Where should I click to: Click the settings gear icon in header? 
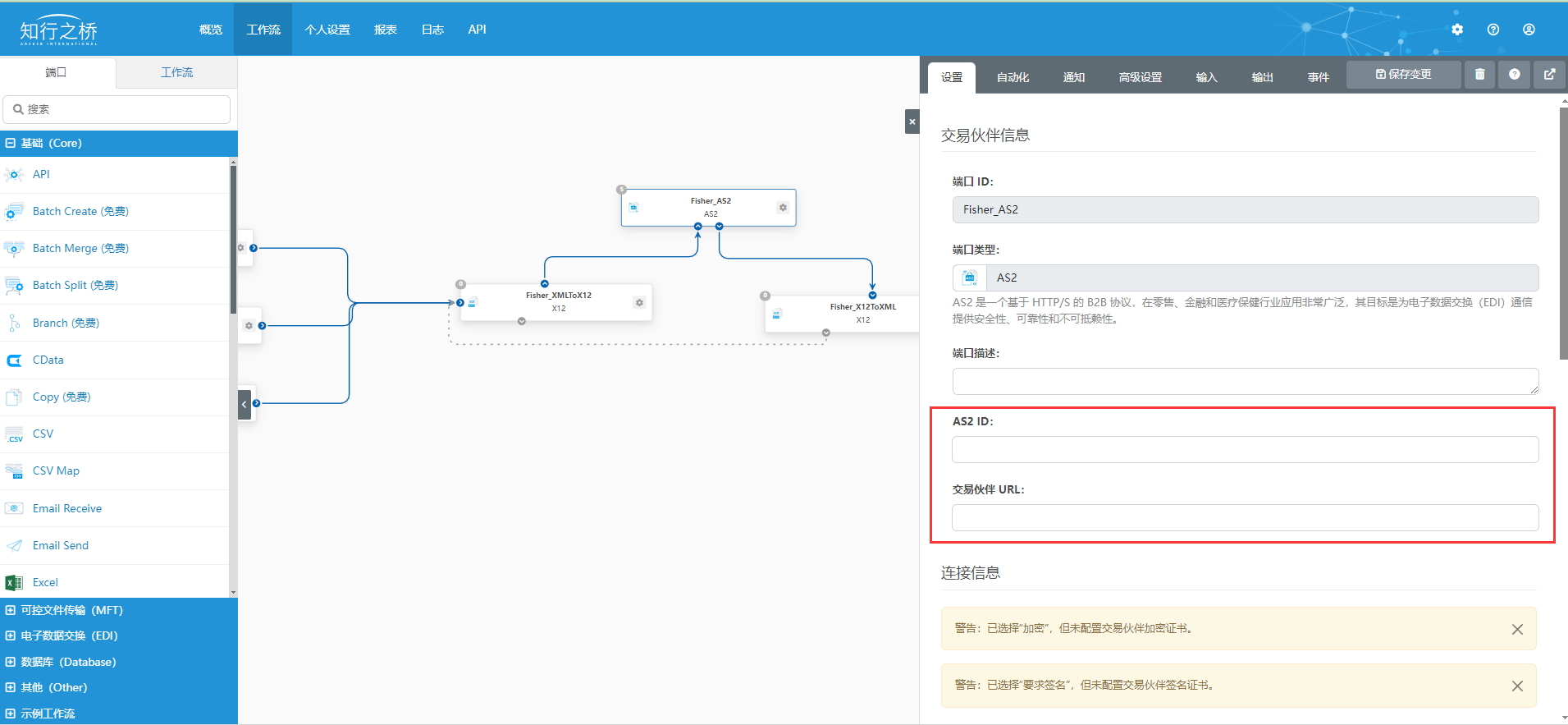click(x=1457, y=30)
